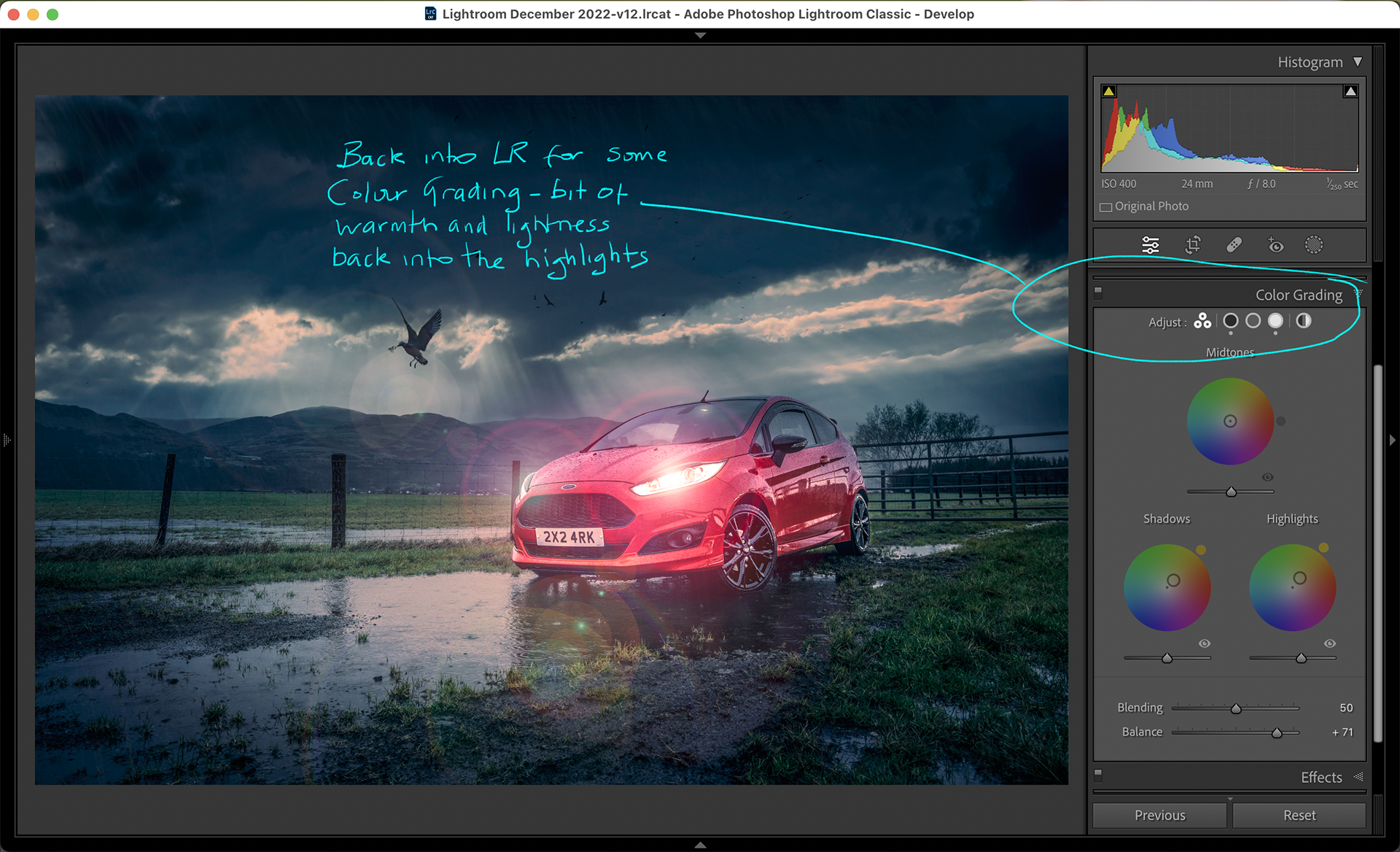Click the 'ISO 400' readout
Viewport: 1400px width, 852px height.
tap(1119, 184)
